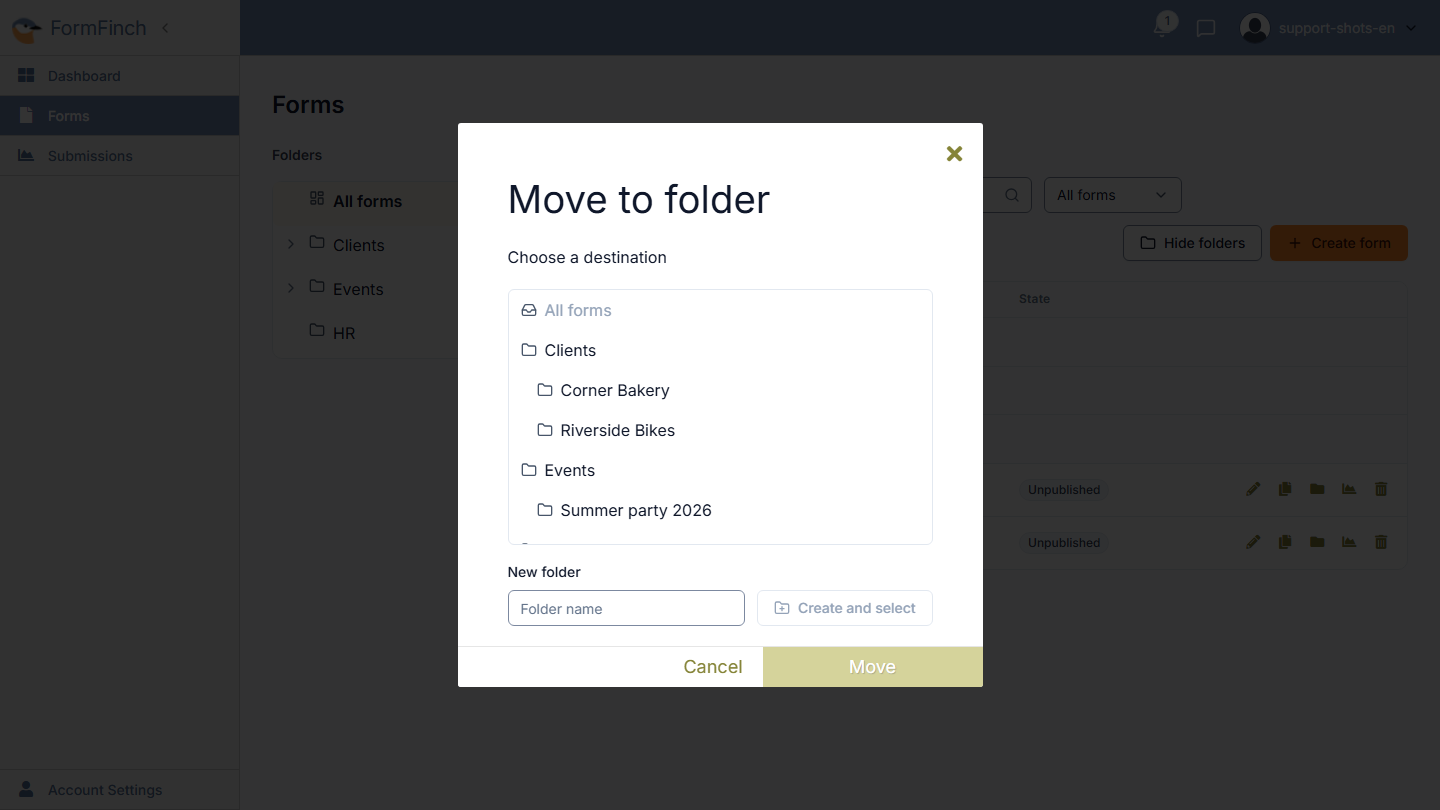The width and height of the screenshot is (1440, 810).
Task: Select All forms destination in the dialog
Action: click(720, 310)
